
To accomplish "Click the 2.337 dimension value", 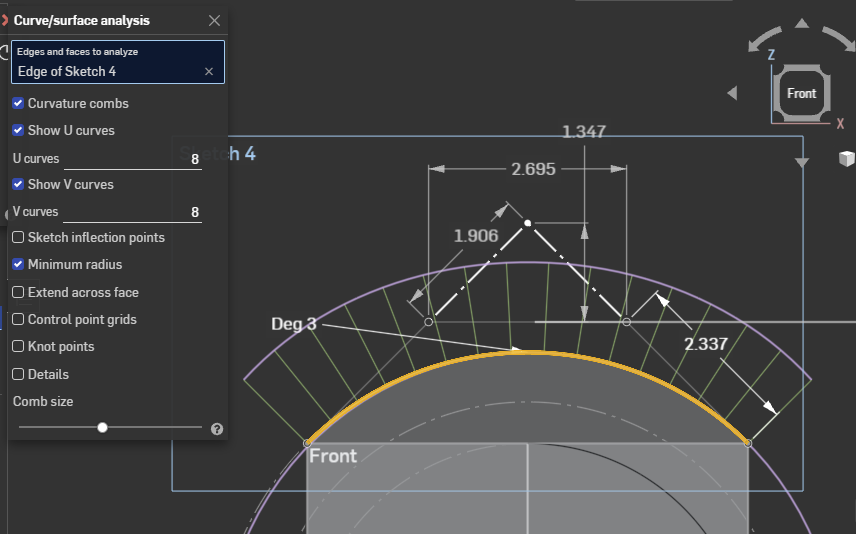I will coord(706,344).
